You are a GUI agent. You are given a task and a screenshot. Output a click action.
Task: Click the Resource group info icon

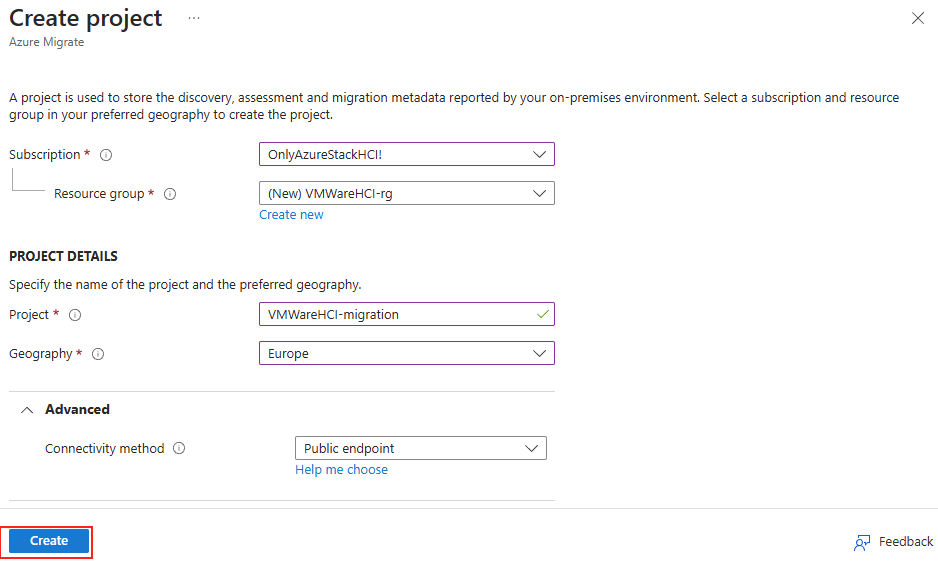170,194
